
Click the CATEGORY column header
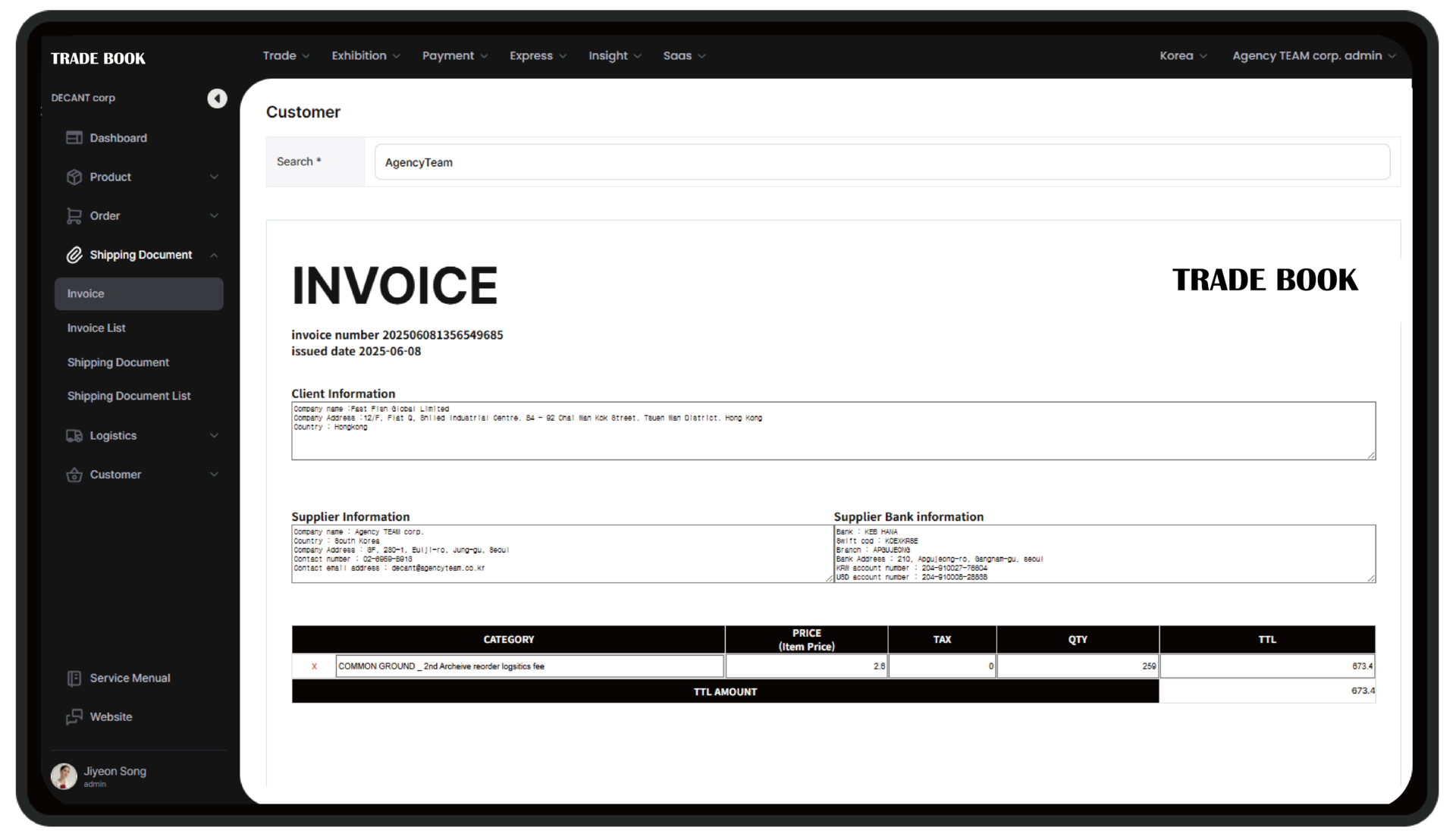tap(509, 640)
